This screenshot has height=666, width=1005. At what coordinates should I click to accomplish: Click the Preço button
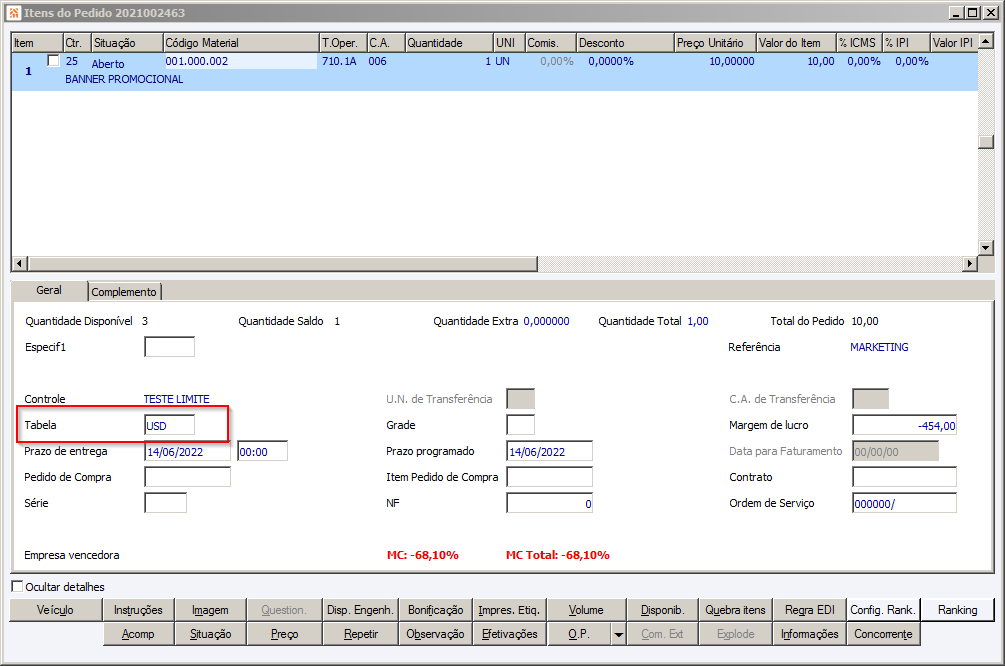[285, 635]
